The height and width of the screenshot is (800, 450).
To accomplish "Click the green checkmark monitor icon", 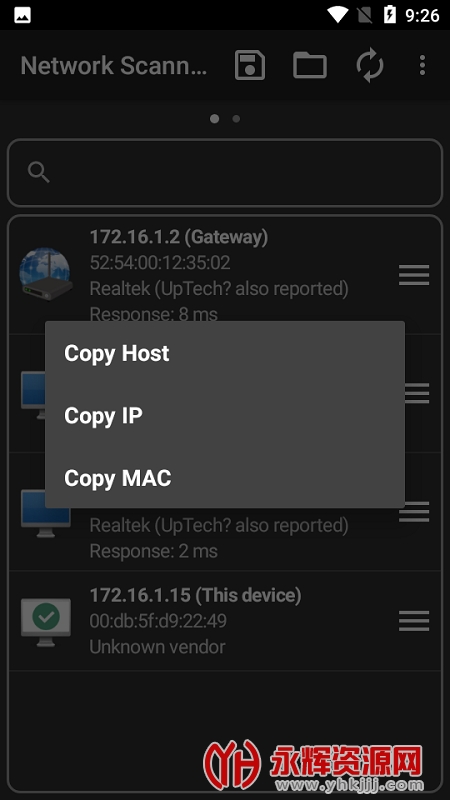I will pos(46,622).
